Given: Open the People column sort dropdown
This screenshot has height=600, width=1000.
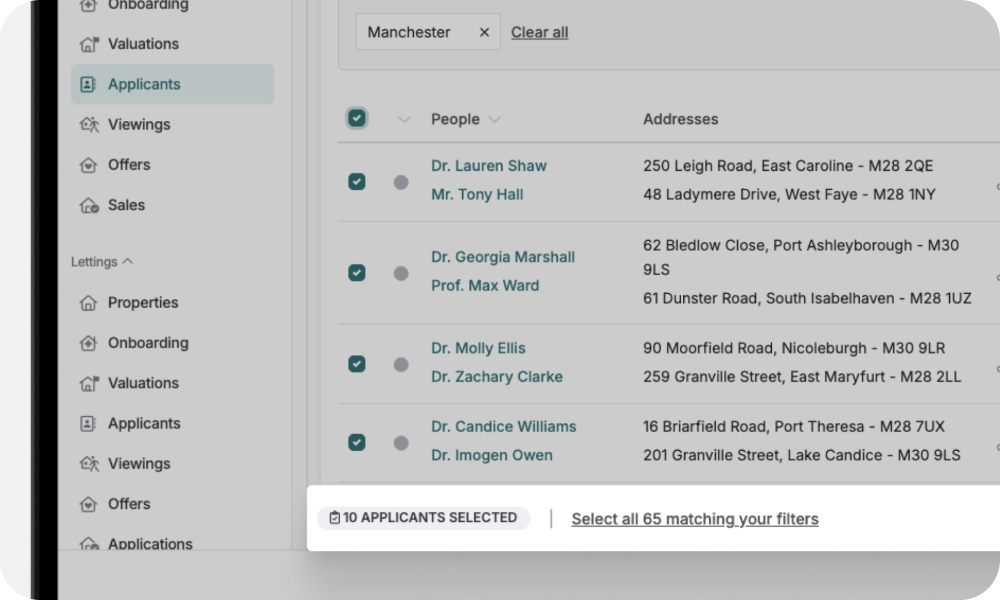Looking at the screenshot, I should [496, 119].
